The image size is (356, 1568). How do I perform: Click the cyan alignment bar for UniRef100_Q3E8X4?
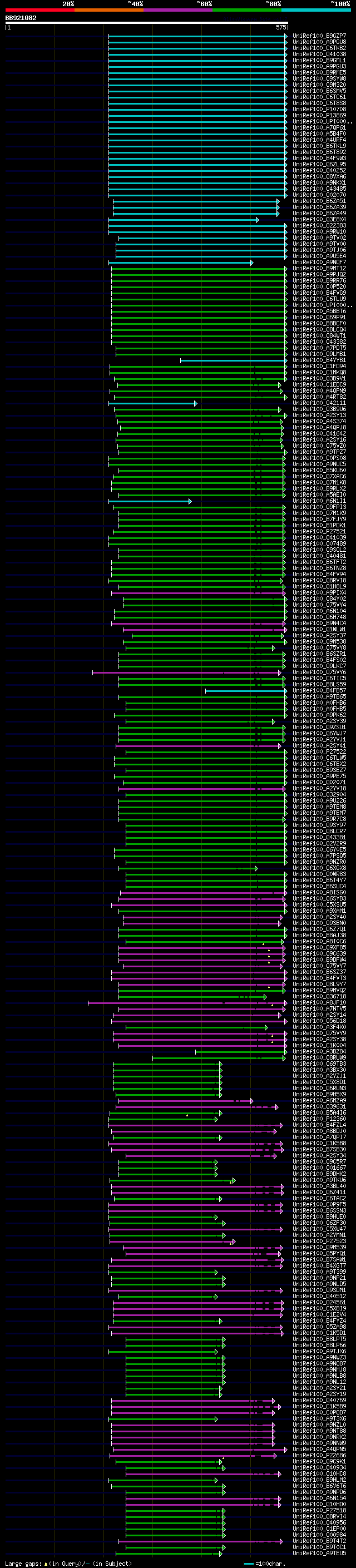[x=183, y=220]
